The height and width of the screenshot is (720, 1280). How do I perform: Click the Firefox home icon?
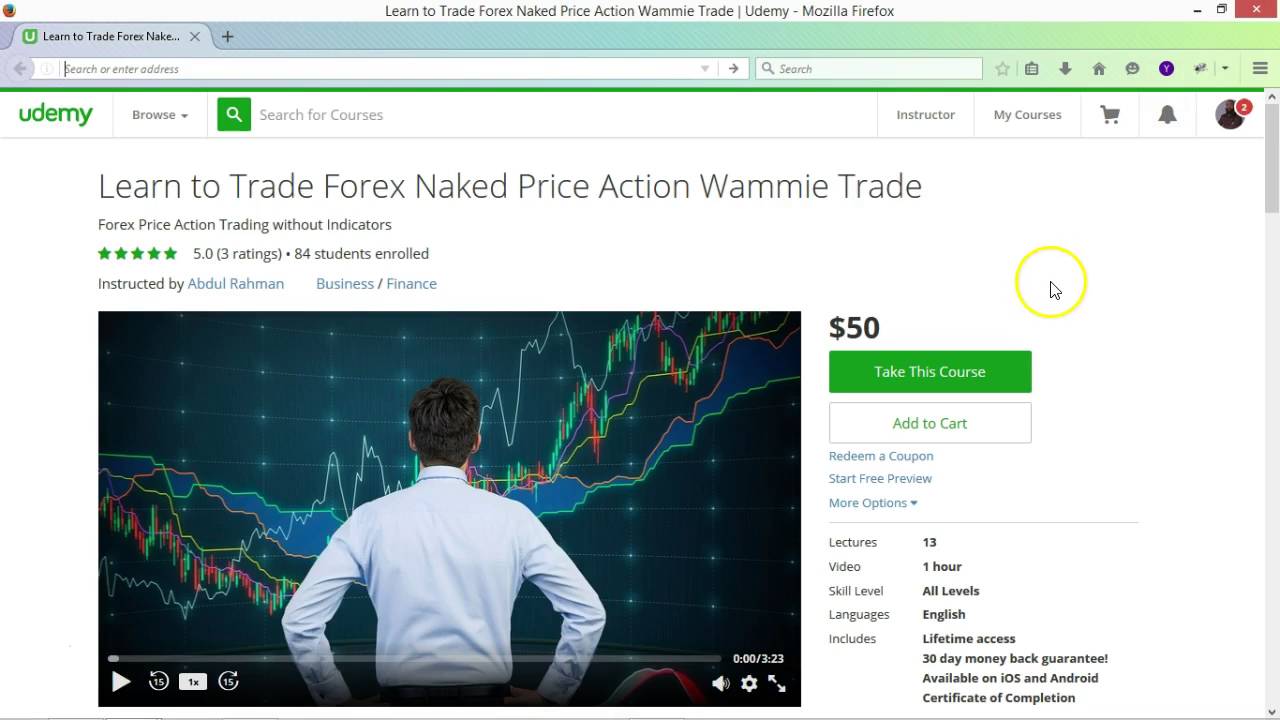[x=1099, y=69]
